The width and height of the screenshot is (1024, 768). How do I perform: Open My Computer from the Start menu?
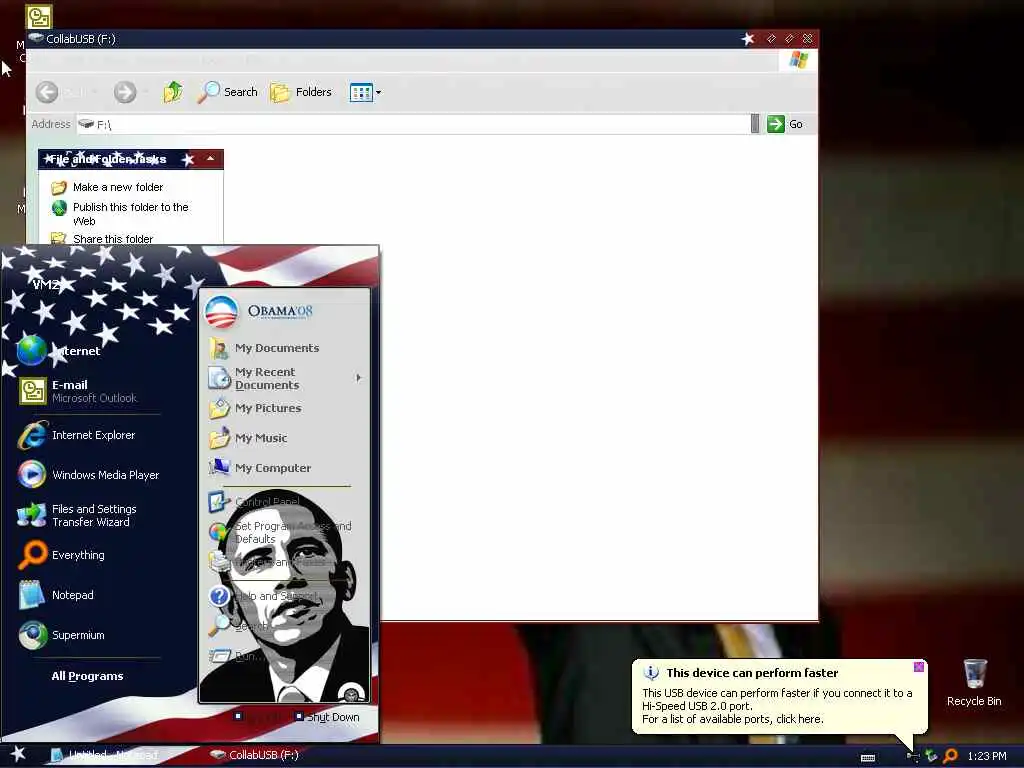click(x=260, y=468)
